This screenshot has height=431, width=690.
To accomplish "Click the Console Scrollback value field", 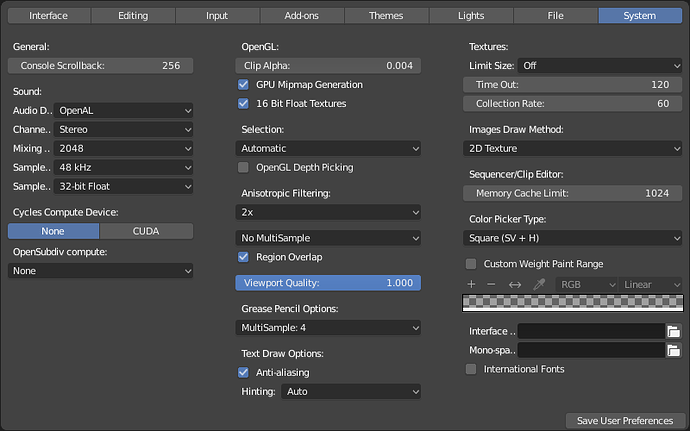I will [x=100, y=66].
